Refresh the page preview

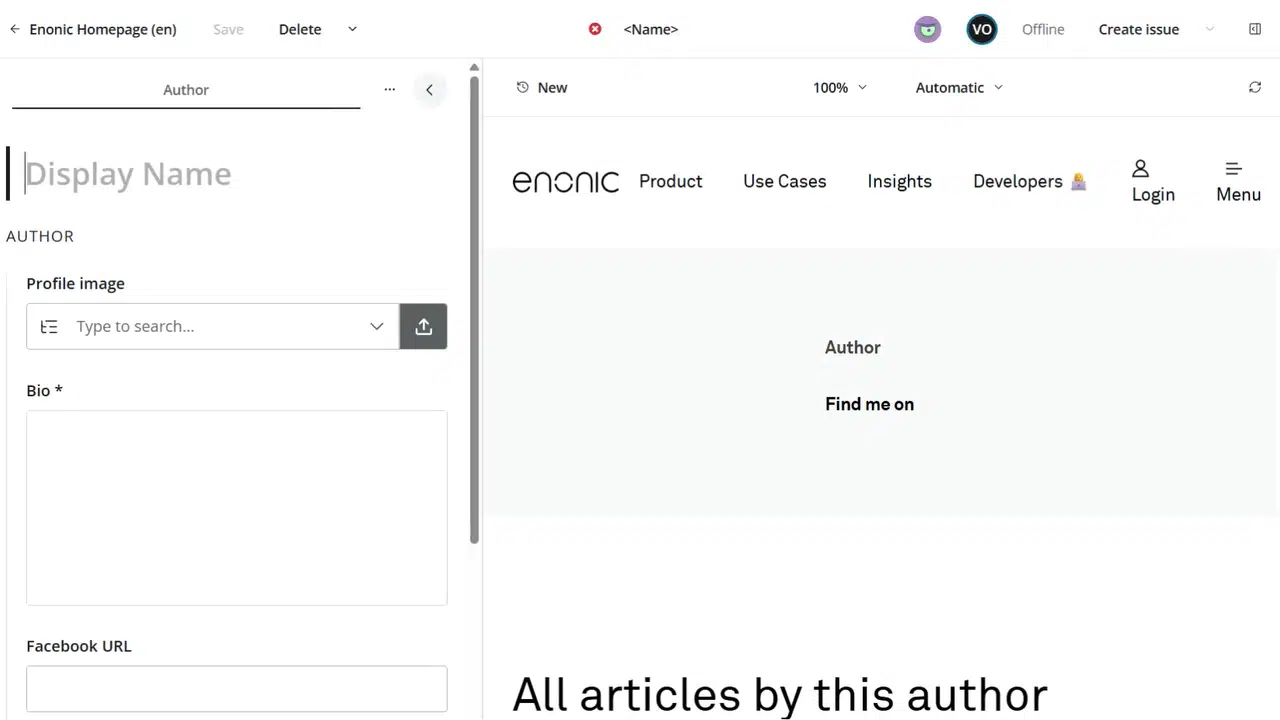pos(1255,87)
